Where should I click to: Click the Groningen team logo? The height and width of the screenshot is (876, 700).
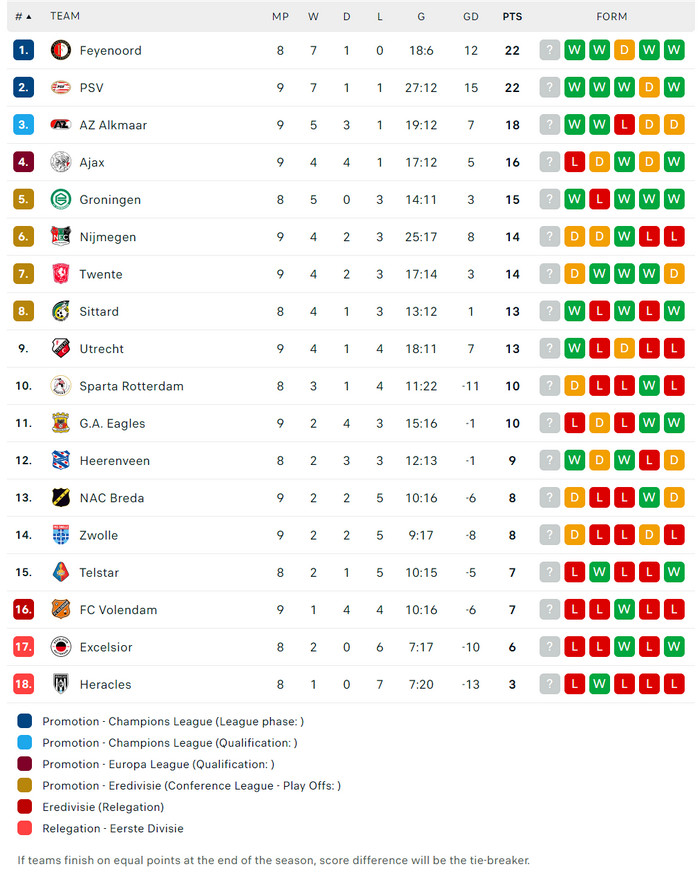[61, 200]
